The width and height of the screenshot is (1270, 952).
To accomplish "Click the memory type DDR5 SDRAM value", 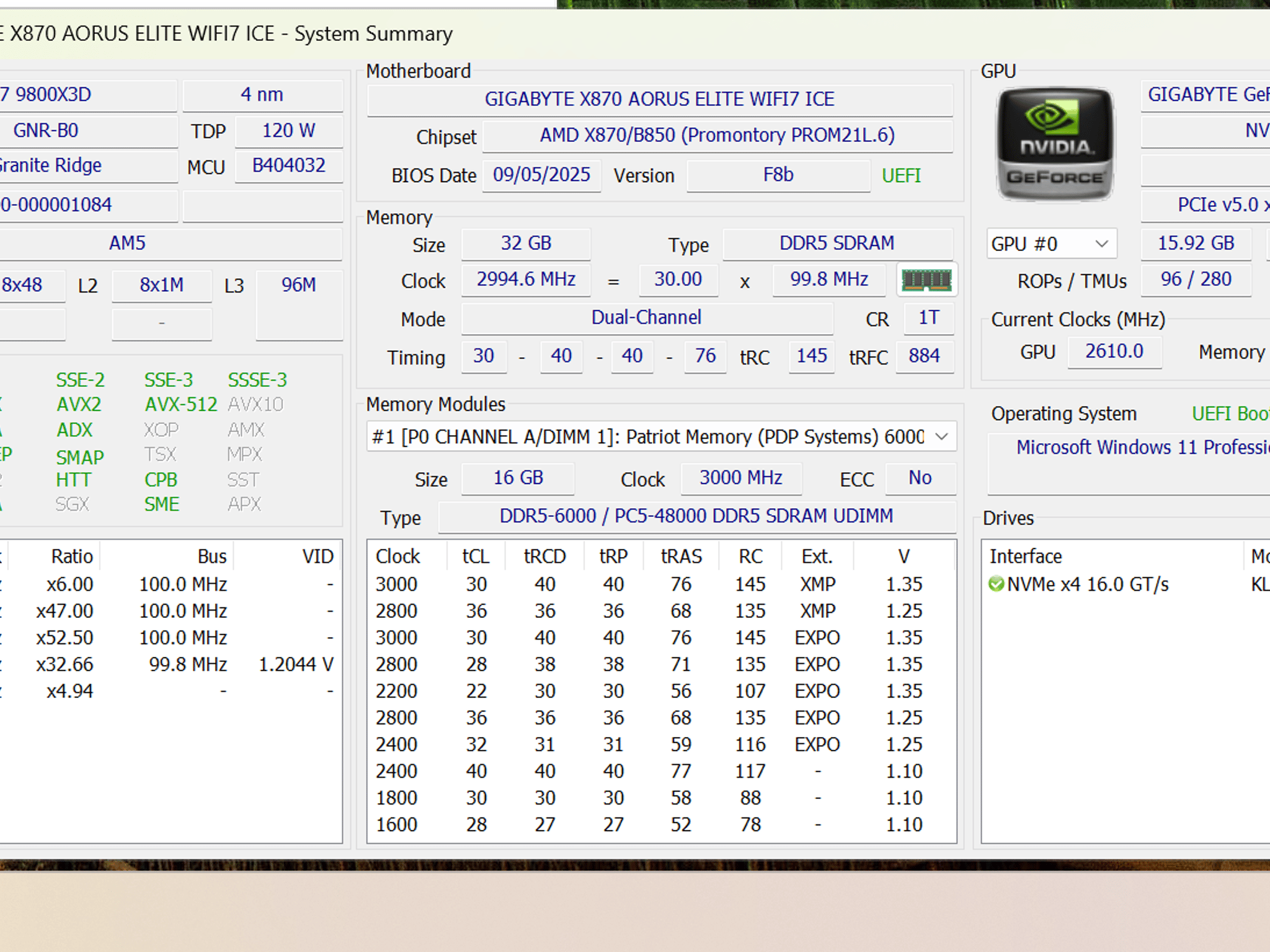I will pyautogui.click(x=837, y=244).
